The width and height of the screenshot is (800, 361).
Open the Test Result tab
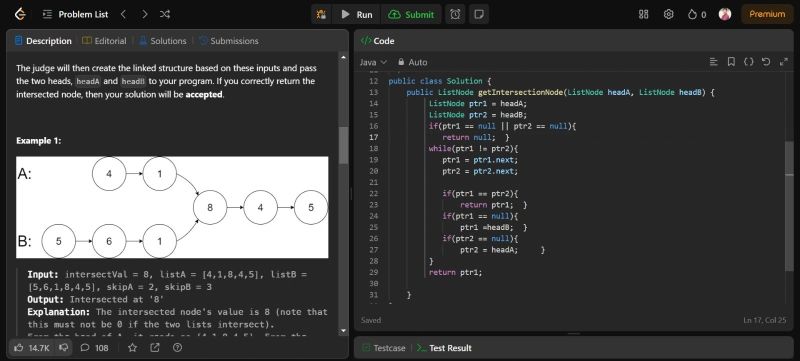[x=444, y=348]
